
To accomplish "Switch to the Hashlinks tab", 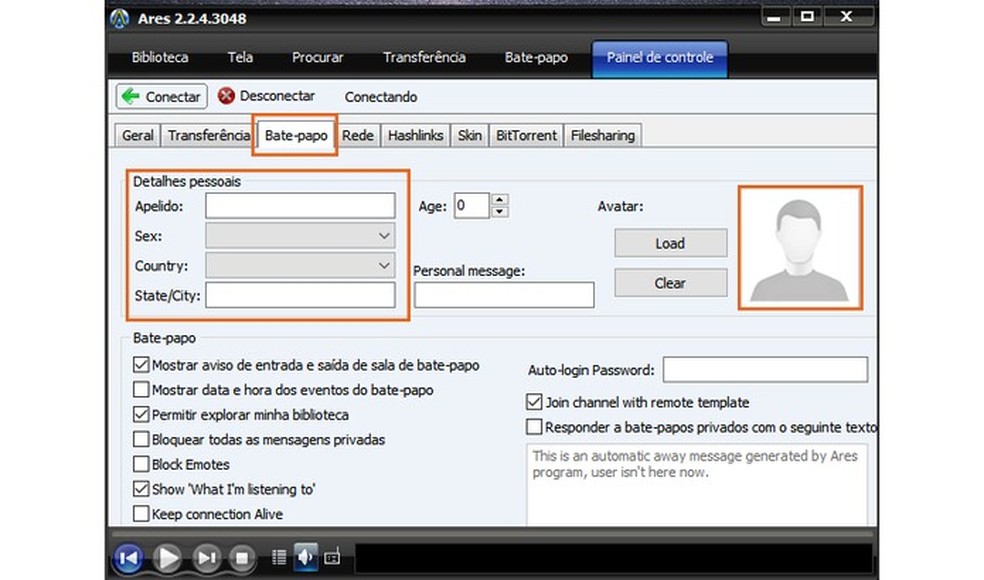I will tap(415, 135).
